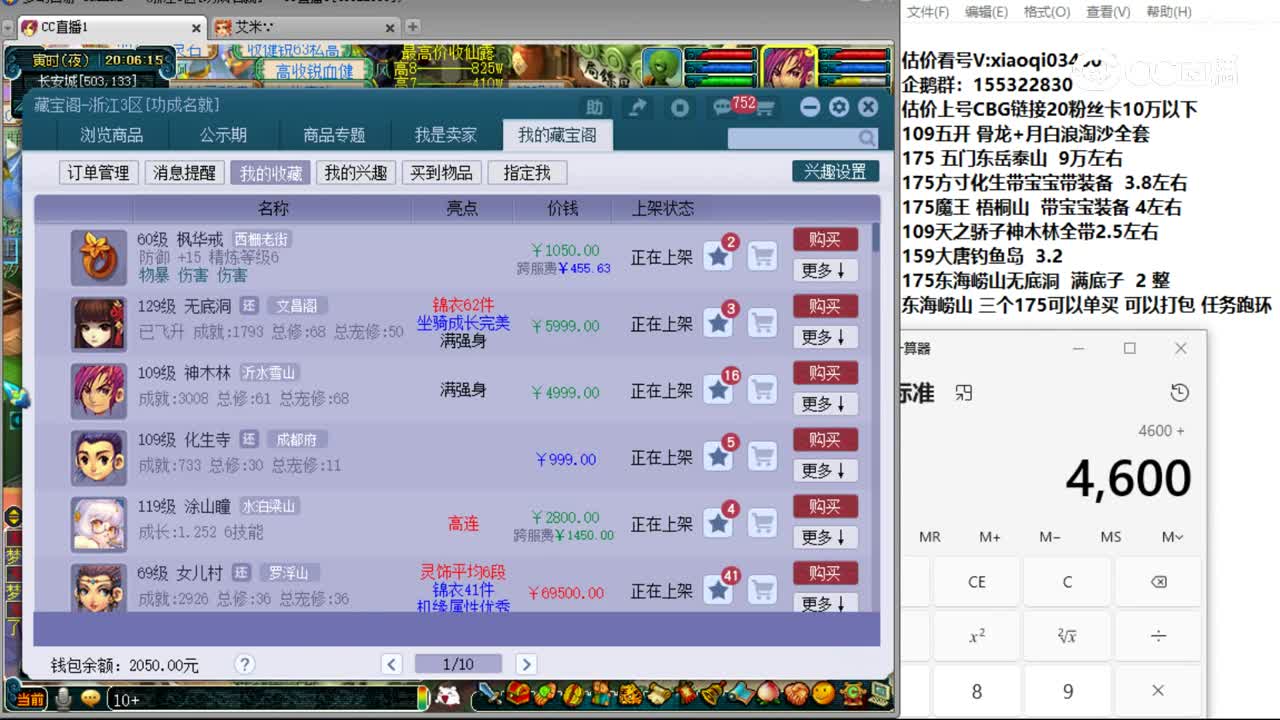The width and height of the screenshot is (1280, 720).
Task: Click the next page arrow beside 1/10
Action: 527,662
